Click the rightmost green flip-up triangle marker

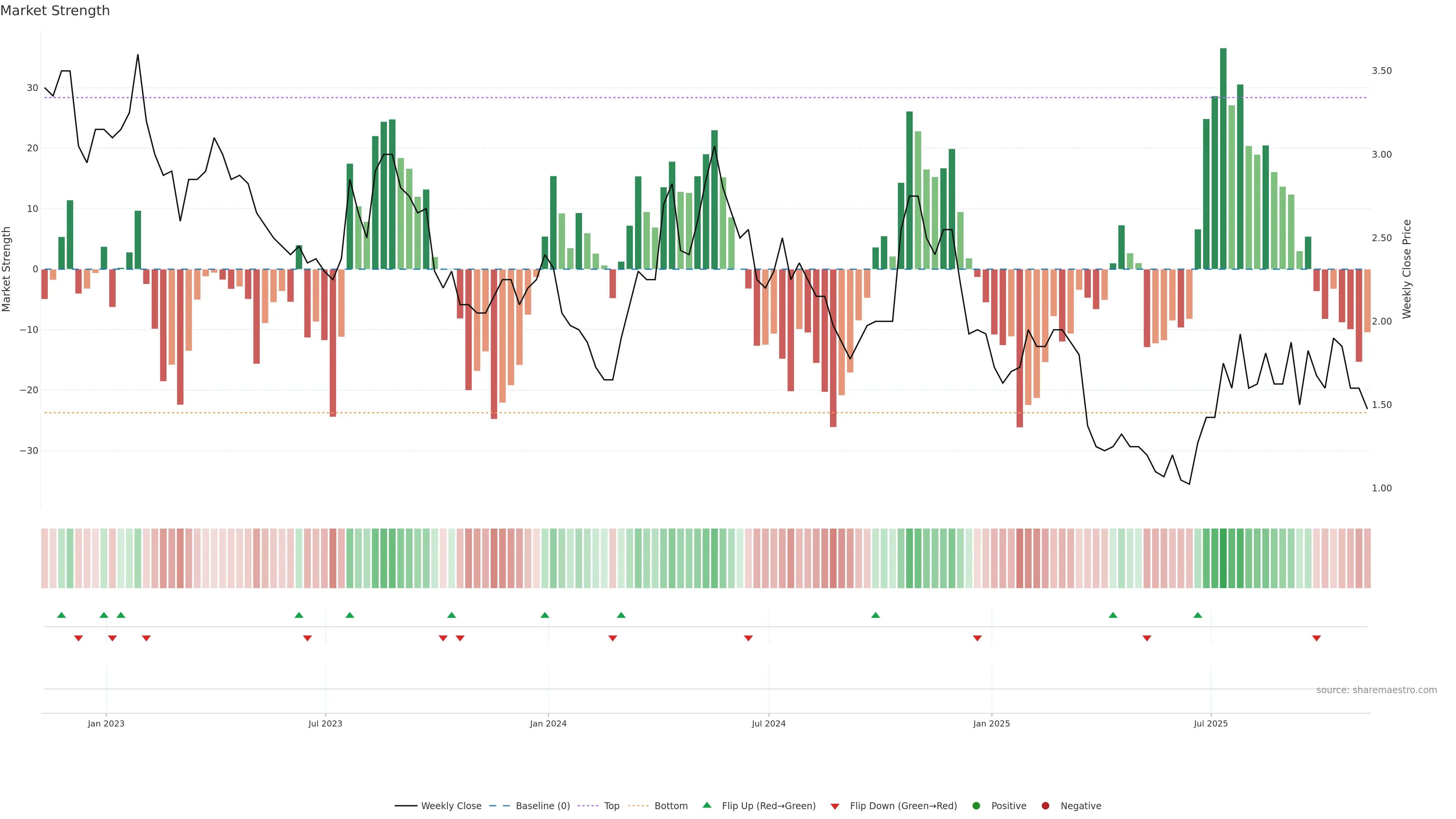click(1198, 615)
